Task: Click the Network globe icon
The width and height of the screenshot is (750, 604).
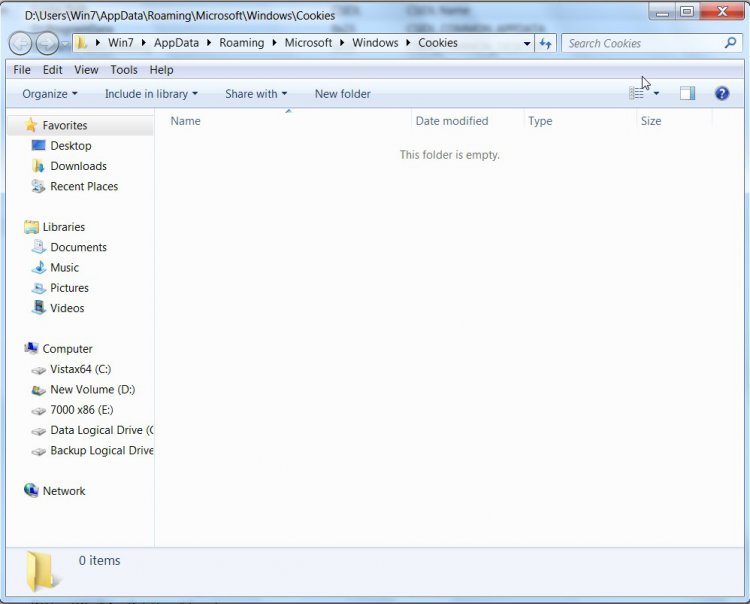Action: [x=31, y=490]
